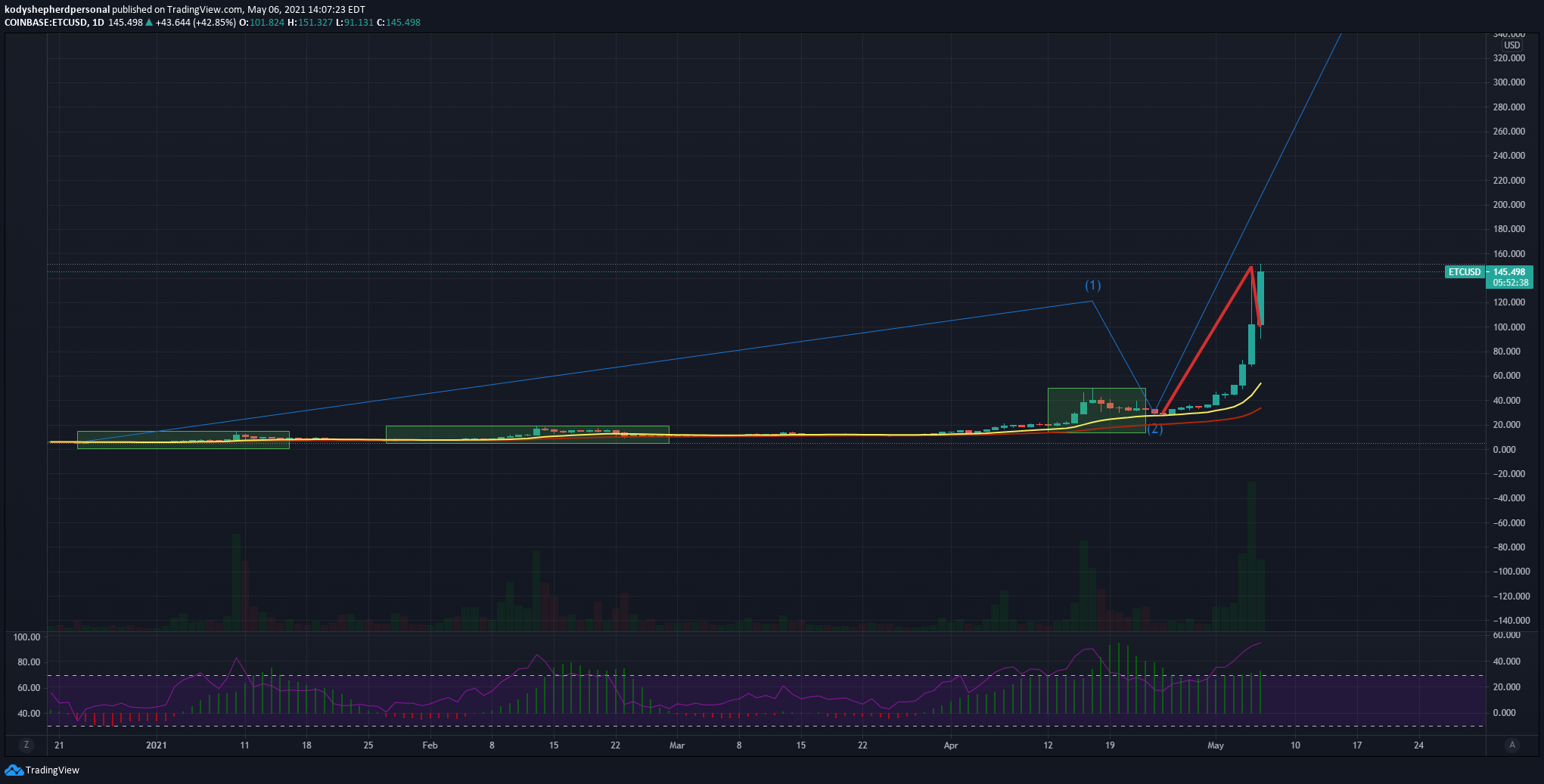The width and height of the screenshot is (1544, 784).
Task: Click the A auto-scale button at bottom right
Action: click(1512, 745)
